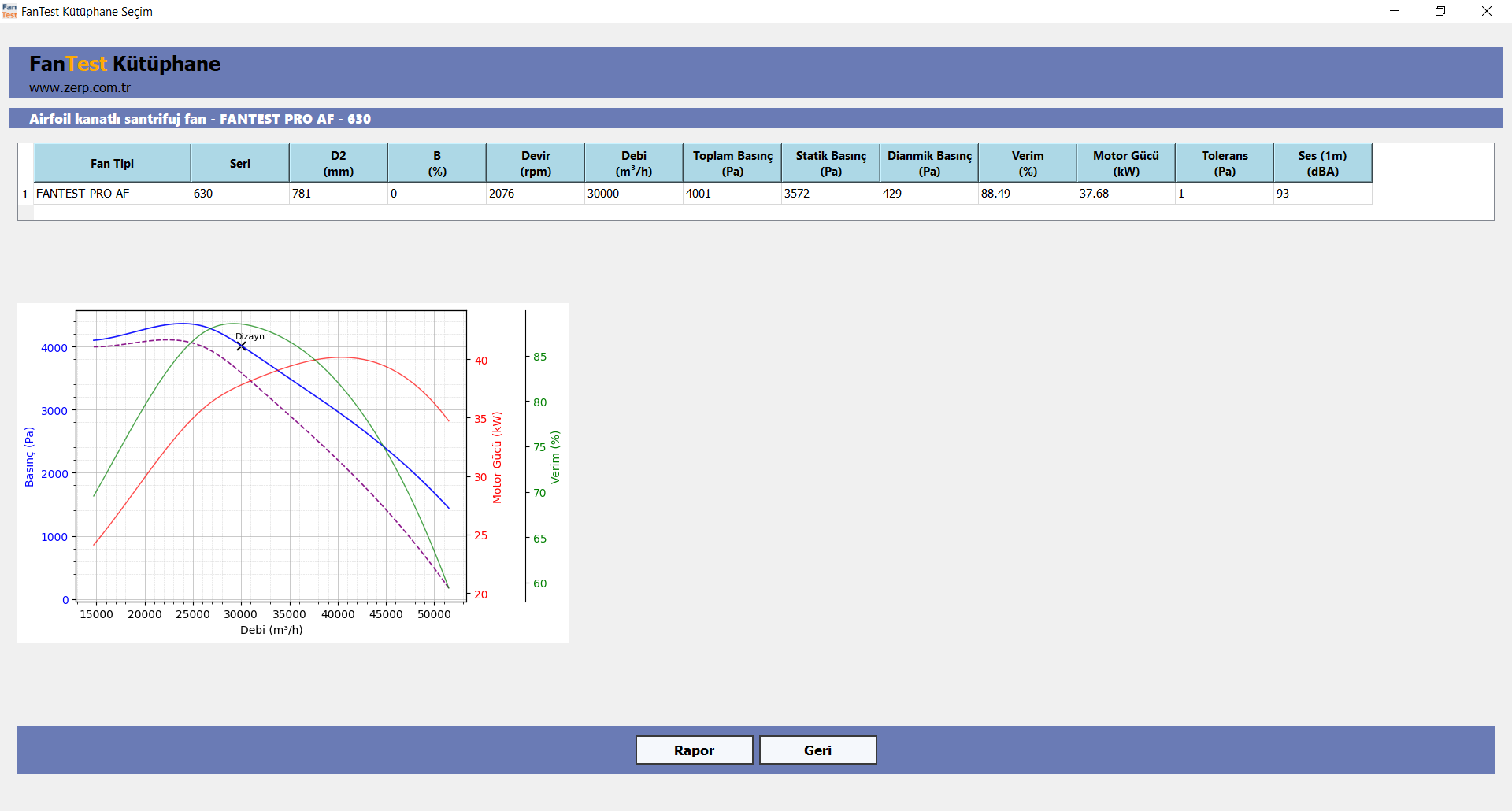Open the www.zerp.com.tr website text
This screenshot has height=811, width=1512.
(x=80, y=88)
